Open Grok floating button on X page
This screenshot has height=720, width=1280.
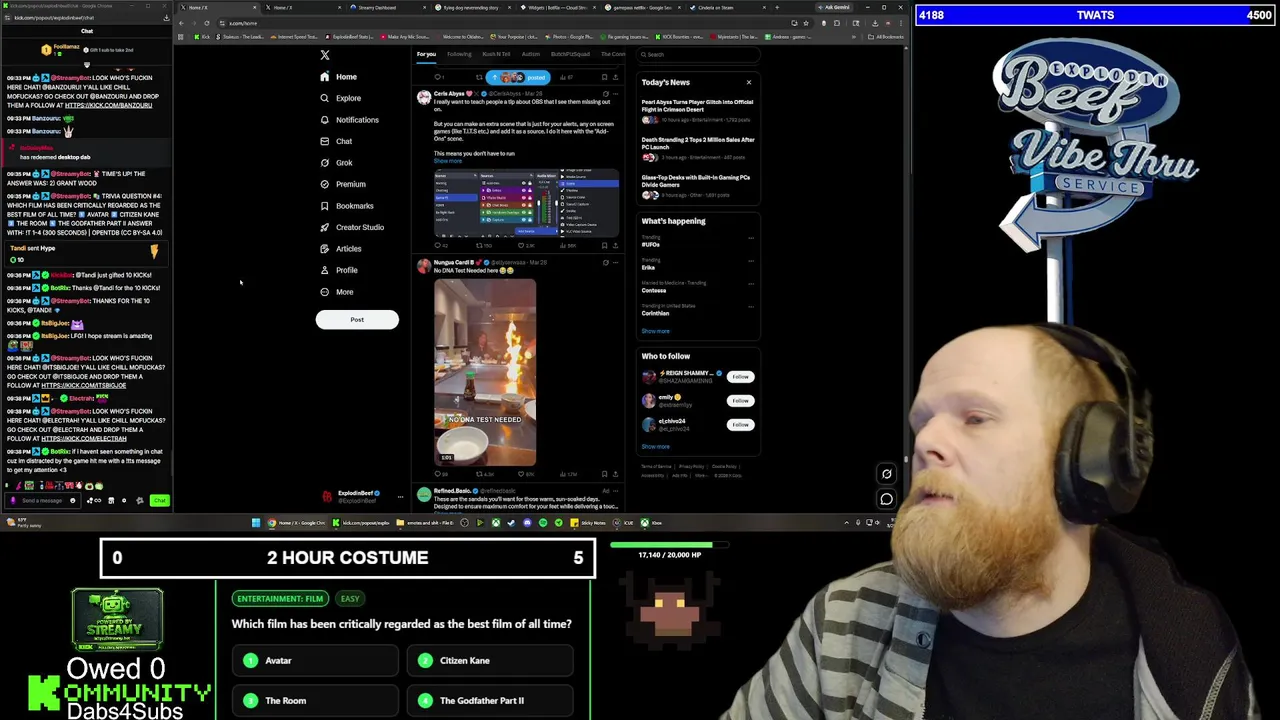[x=886, y=474]
